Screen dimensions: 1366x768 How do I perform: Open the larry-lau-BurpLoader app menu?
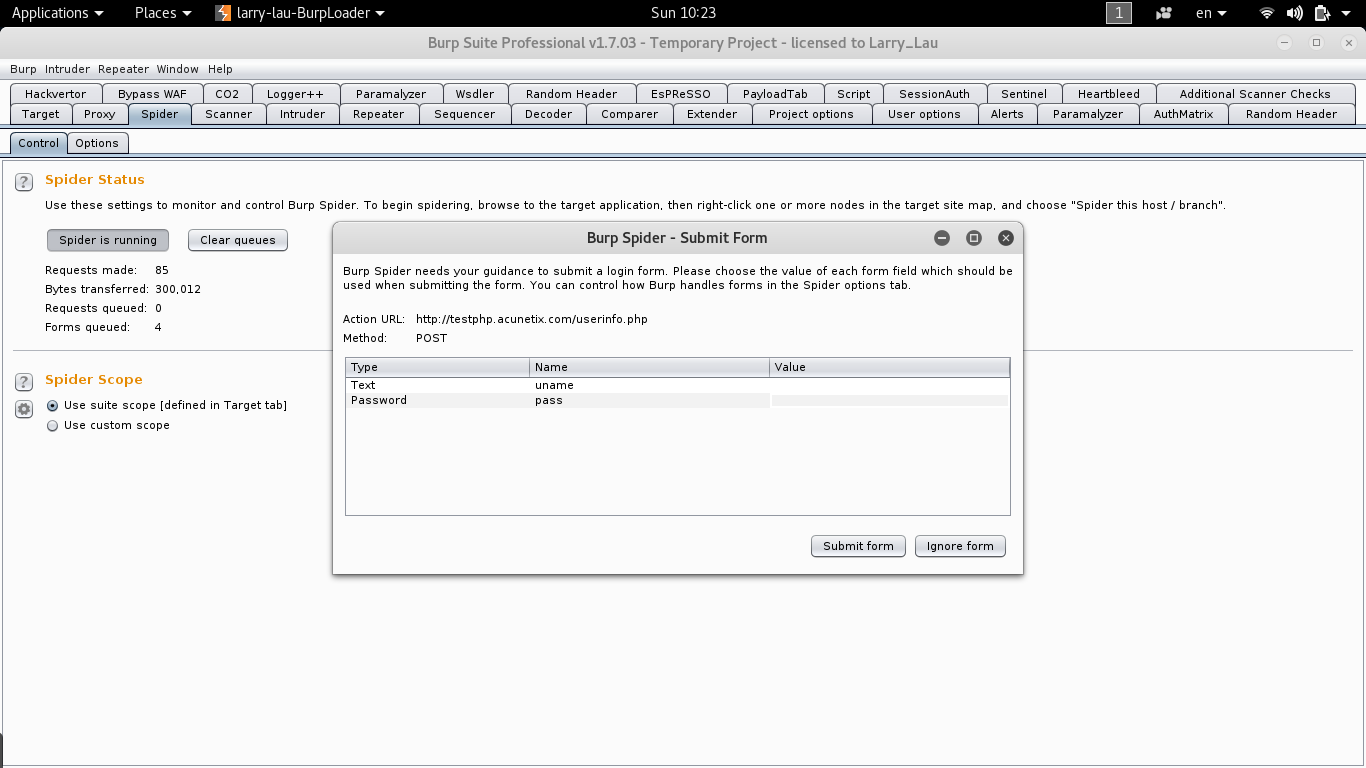[300, 13]
